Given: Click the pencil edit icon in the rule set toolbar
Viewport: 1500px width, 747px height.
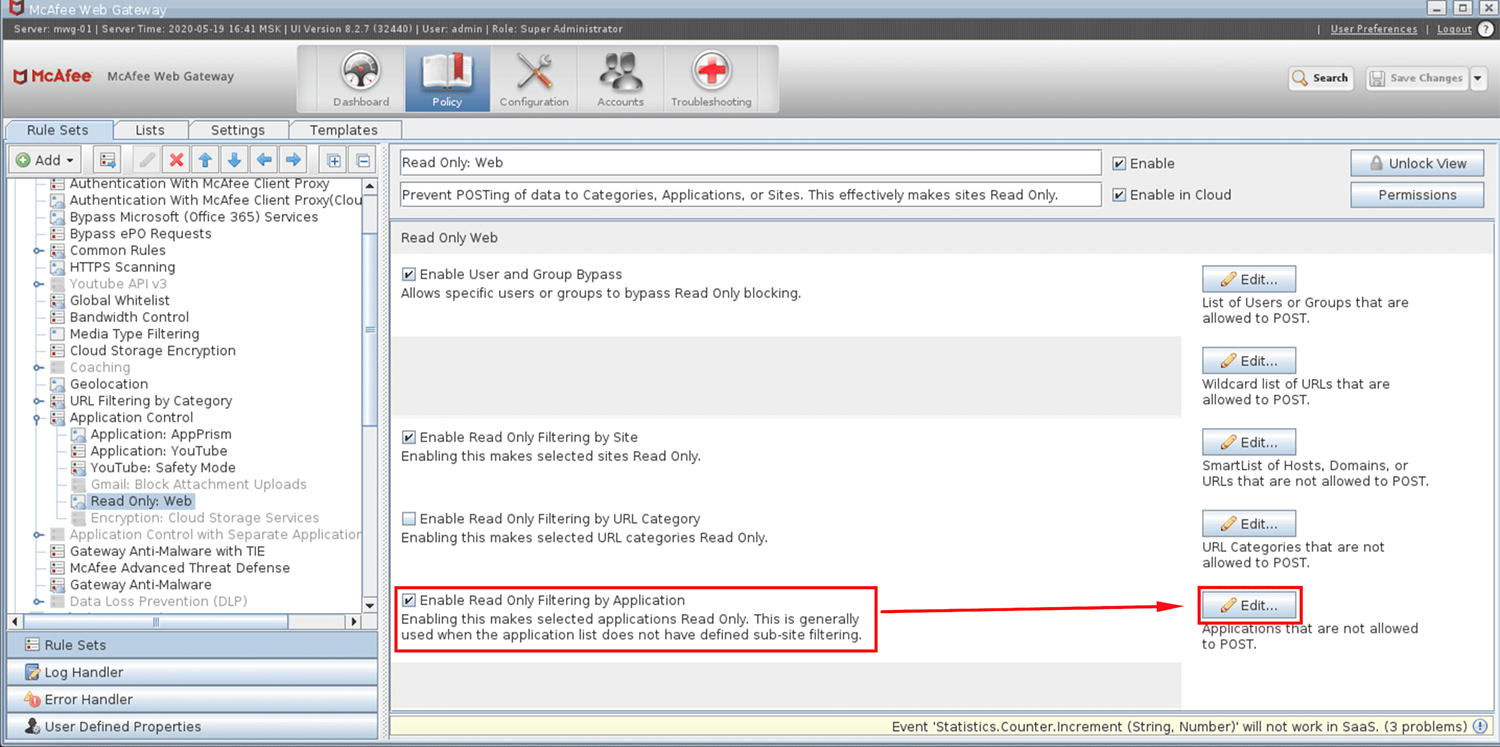Looking at the screenshot, I should (148, 160).
